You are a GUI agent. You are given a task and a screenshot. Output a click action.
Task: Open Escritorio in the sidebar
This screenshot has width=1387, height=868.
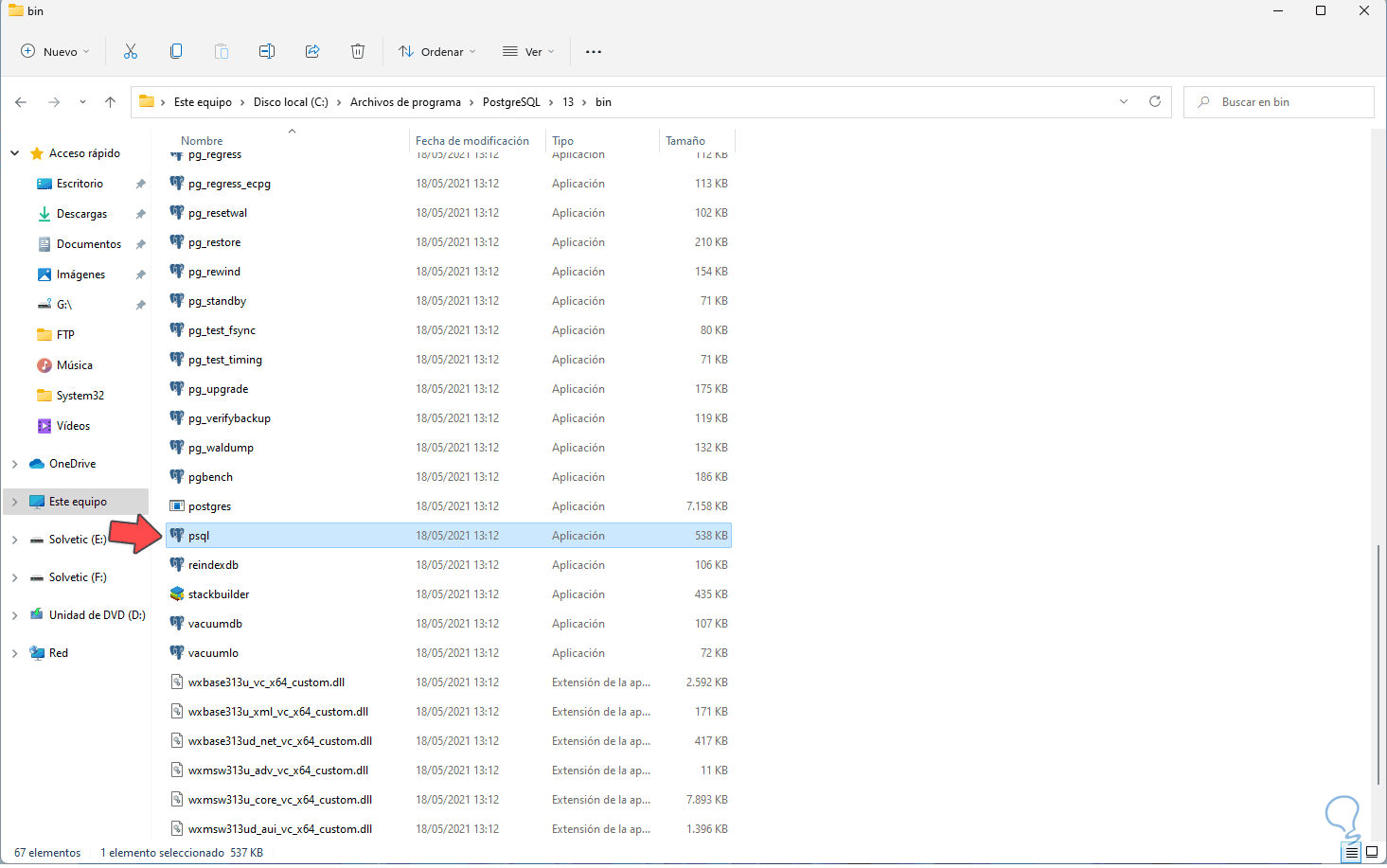coord(80,184)
